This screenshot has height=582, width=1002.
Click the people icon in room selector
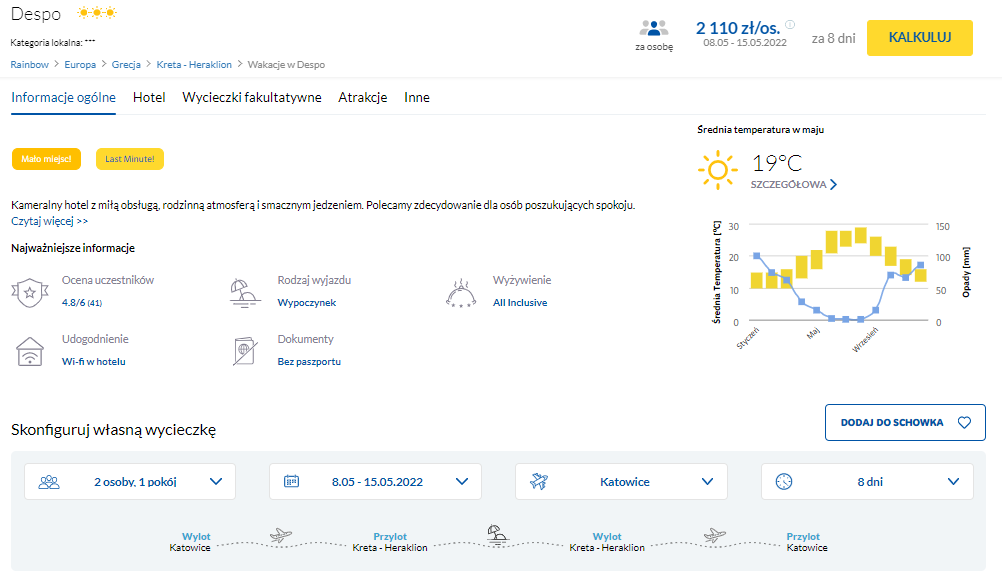(48, 481)
